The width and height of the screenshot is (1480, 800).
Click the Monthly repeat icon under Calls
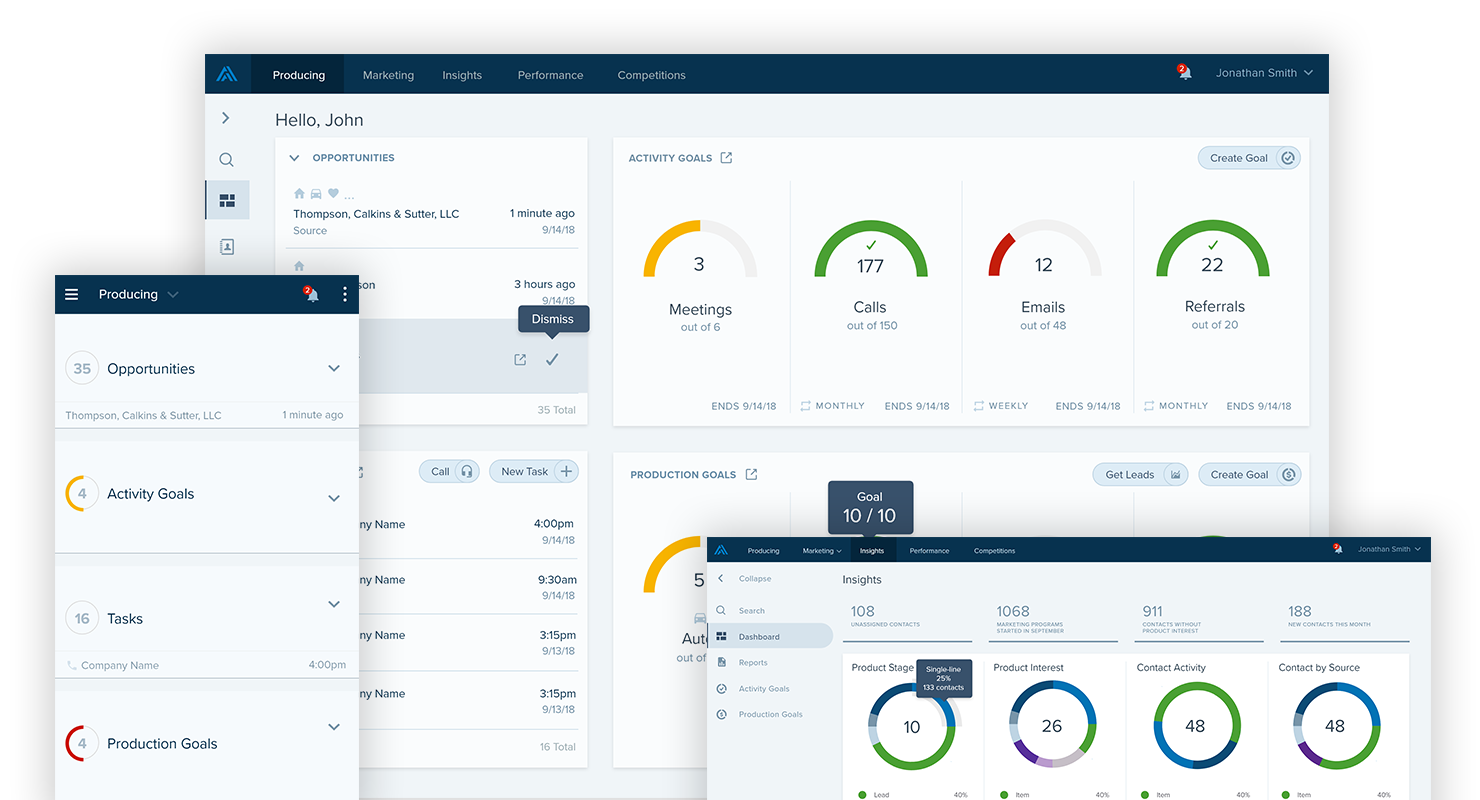(806, 406)
